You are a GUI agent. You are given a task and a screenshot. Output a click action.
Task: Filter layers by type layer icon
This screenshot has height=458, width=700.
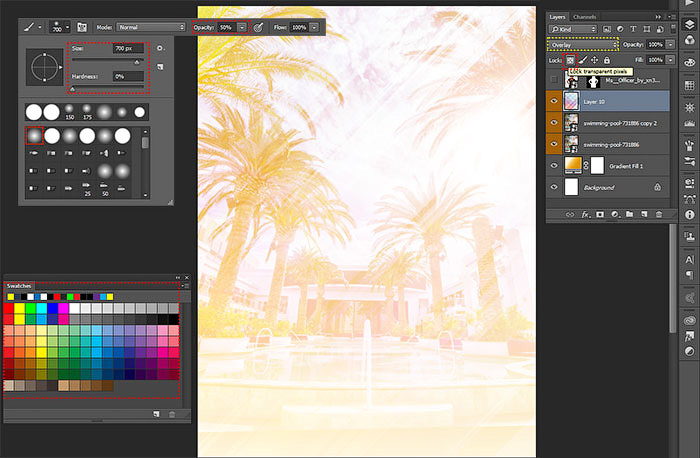(633, 29)
